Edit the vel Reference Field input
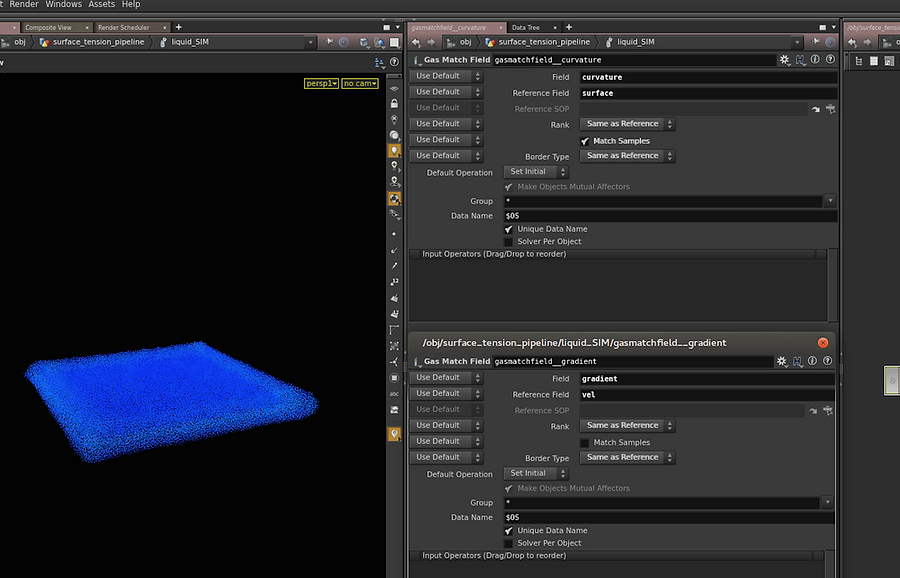 707,395
